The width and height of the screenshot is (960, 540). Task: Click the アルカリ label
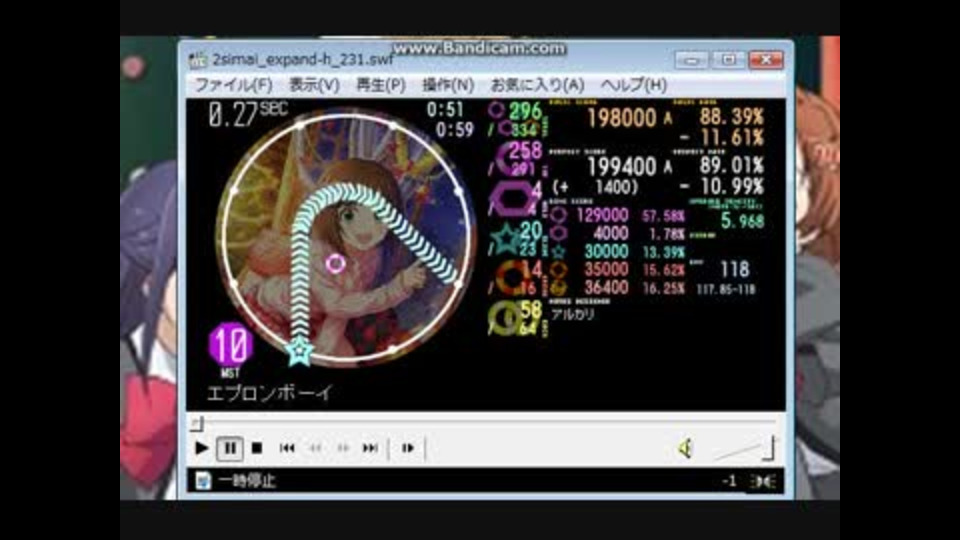(572, 315)
